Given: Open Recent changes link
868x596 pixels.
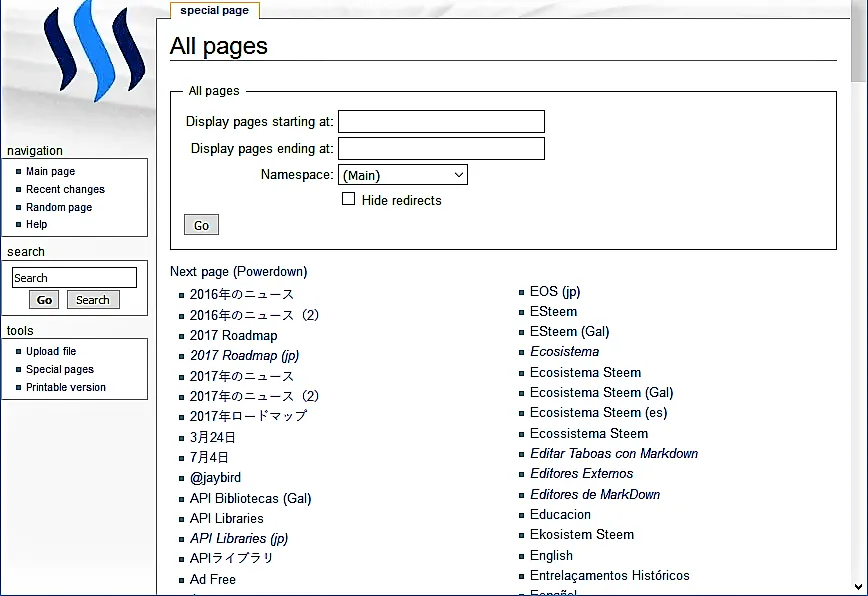Looking at the screenshot, I should 65,189.
